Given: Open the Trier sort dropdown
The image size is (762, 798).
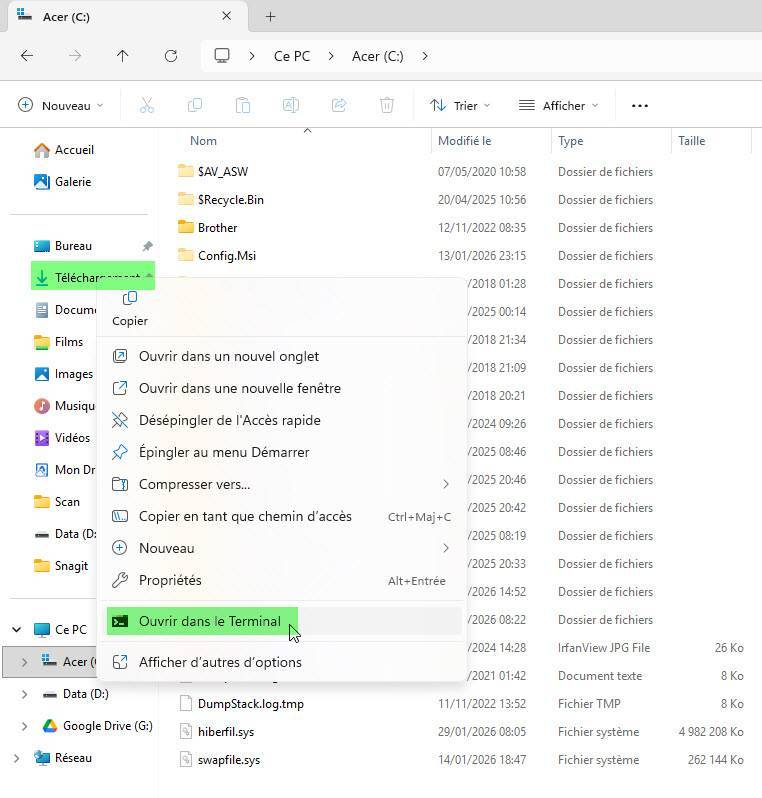Looking at the screenshot, I should point(460,106).
